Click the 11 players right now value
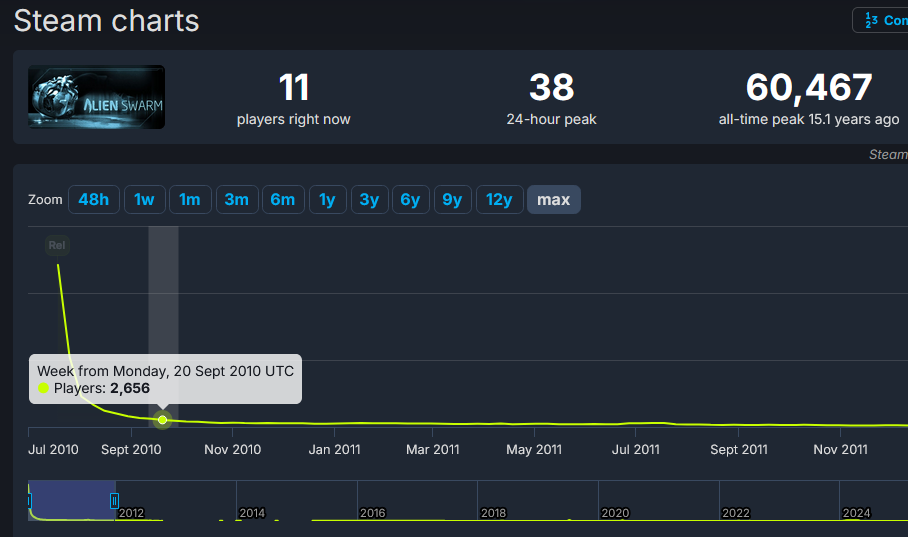 294,87
